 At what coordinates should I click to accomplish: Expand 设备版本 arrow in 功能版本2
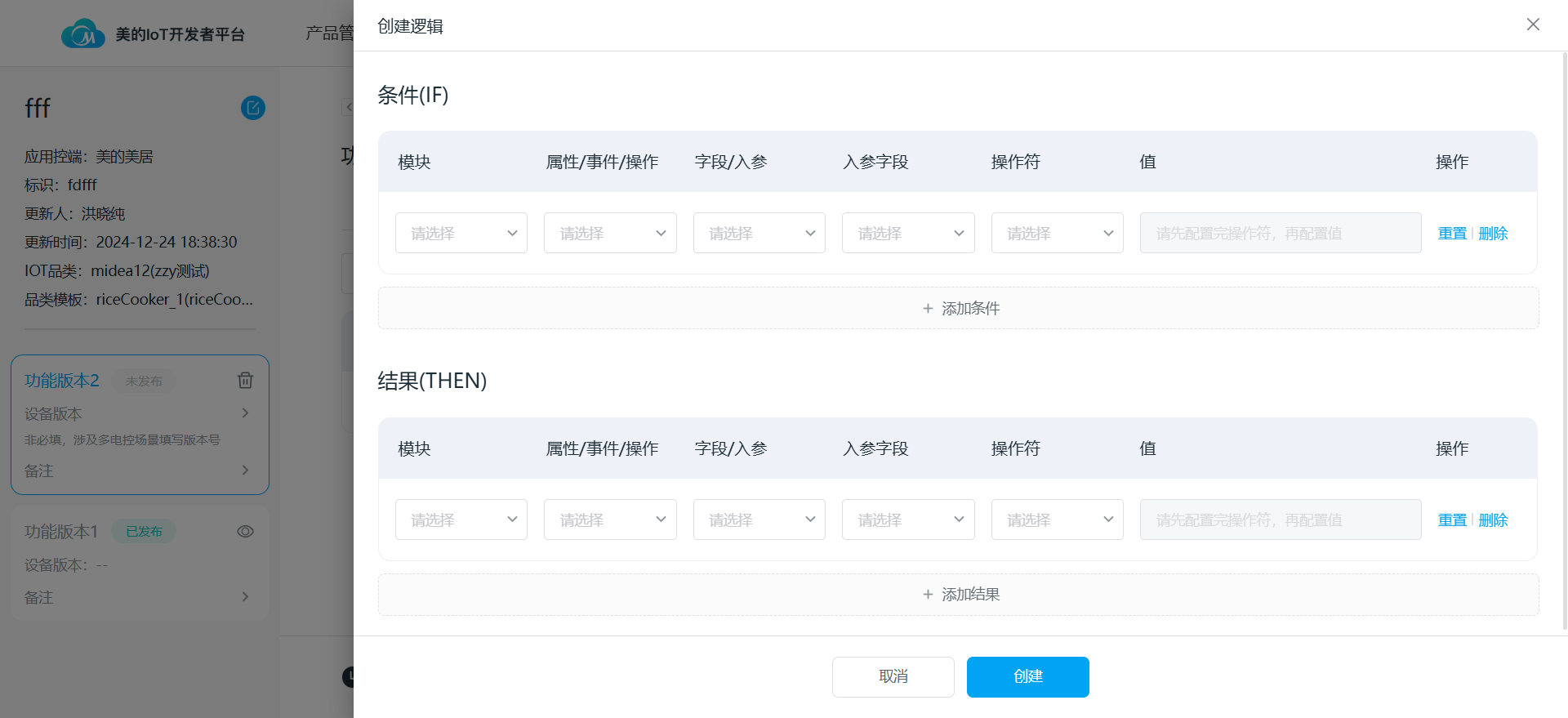(x=245, y=413)
